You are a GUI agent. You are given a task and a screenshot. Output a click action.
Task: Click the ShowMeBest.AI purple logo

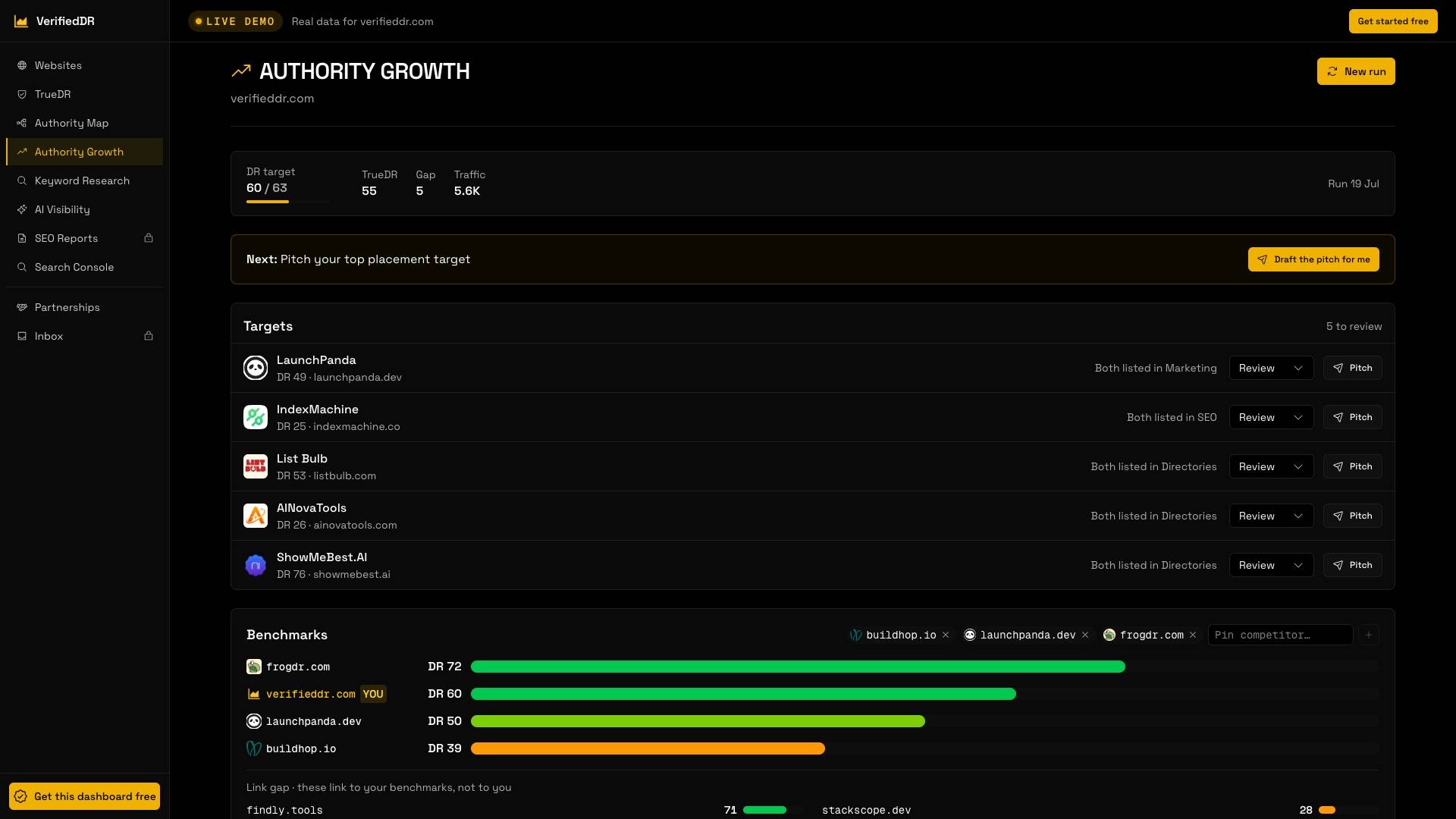coord(256,565)
